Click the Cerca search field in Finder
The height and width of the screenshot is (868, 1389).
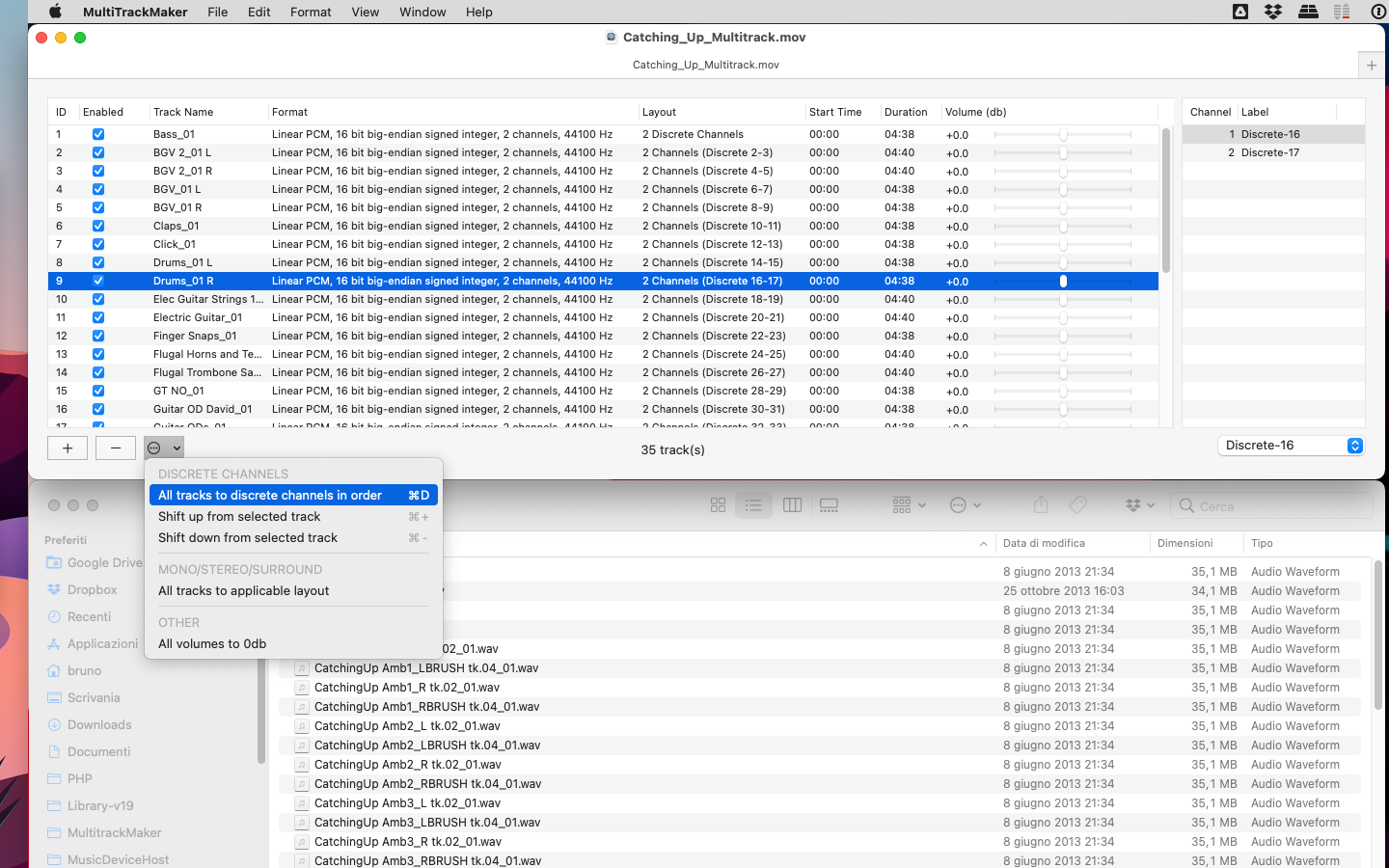(1272, 505)
